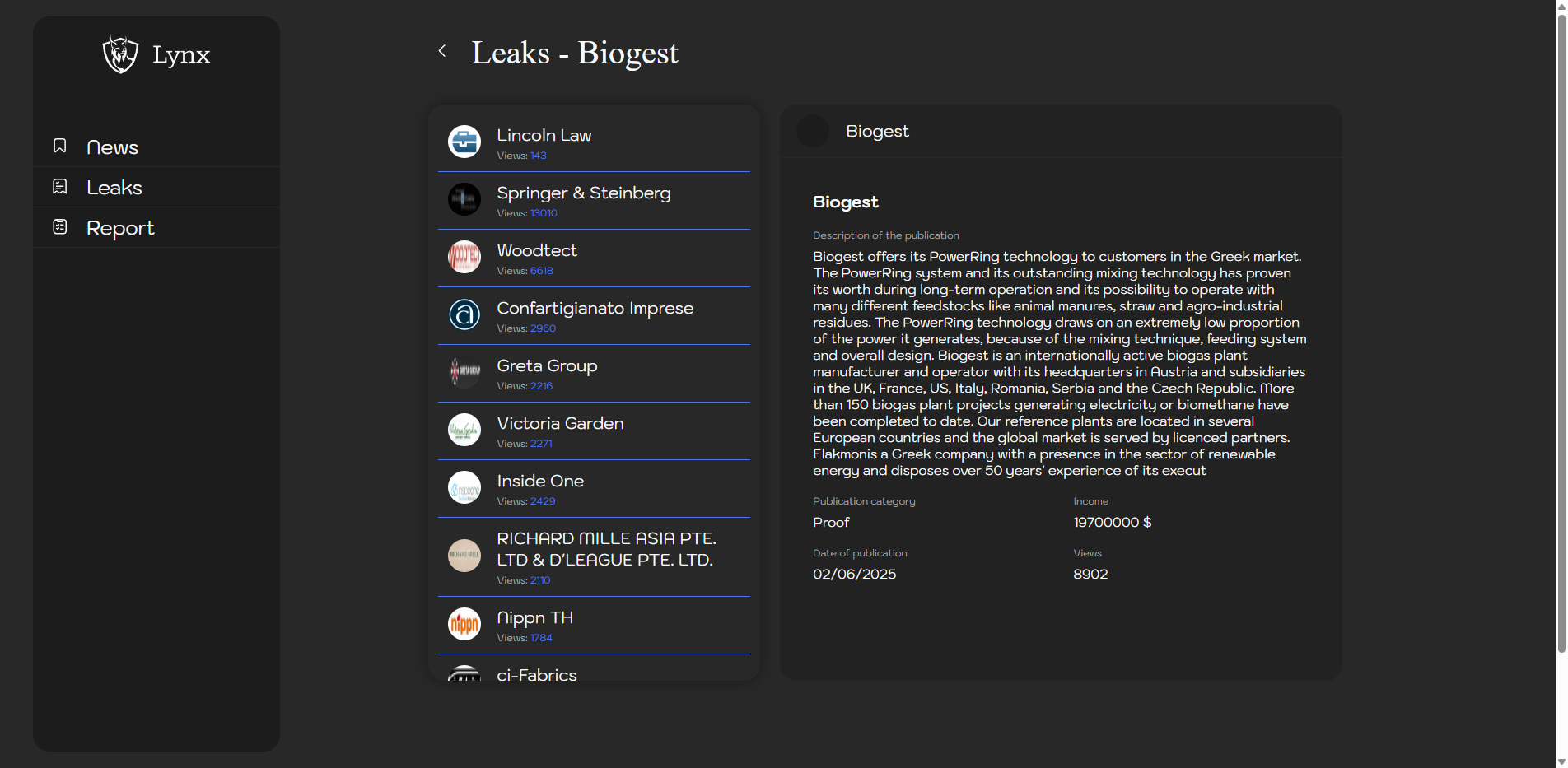Click the News bookmark icon

[60, 146]
